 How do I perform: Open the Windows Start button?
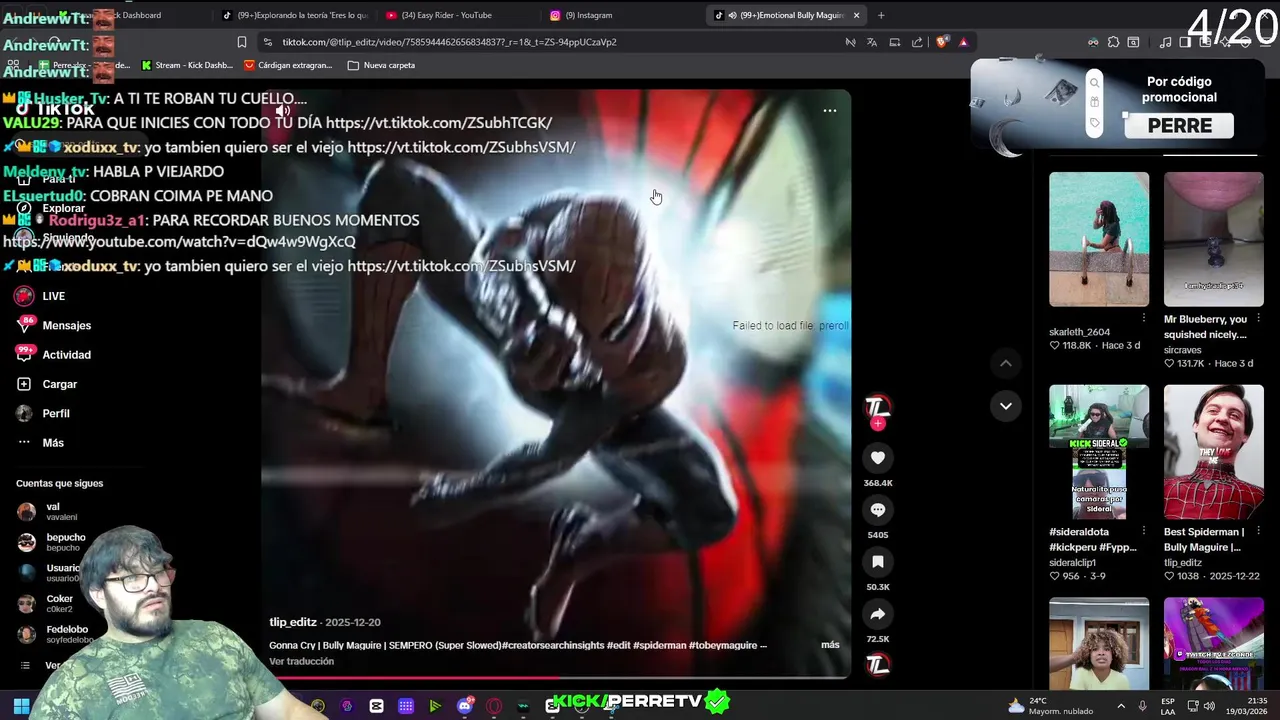click(21, 706)
